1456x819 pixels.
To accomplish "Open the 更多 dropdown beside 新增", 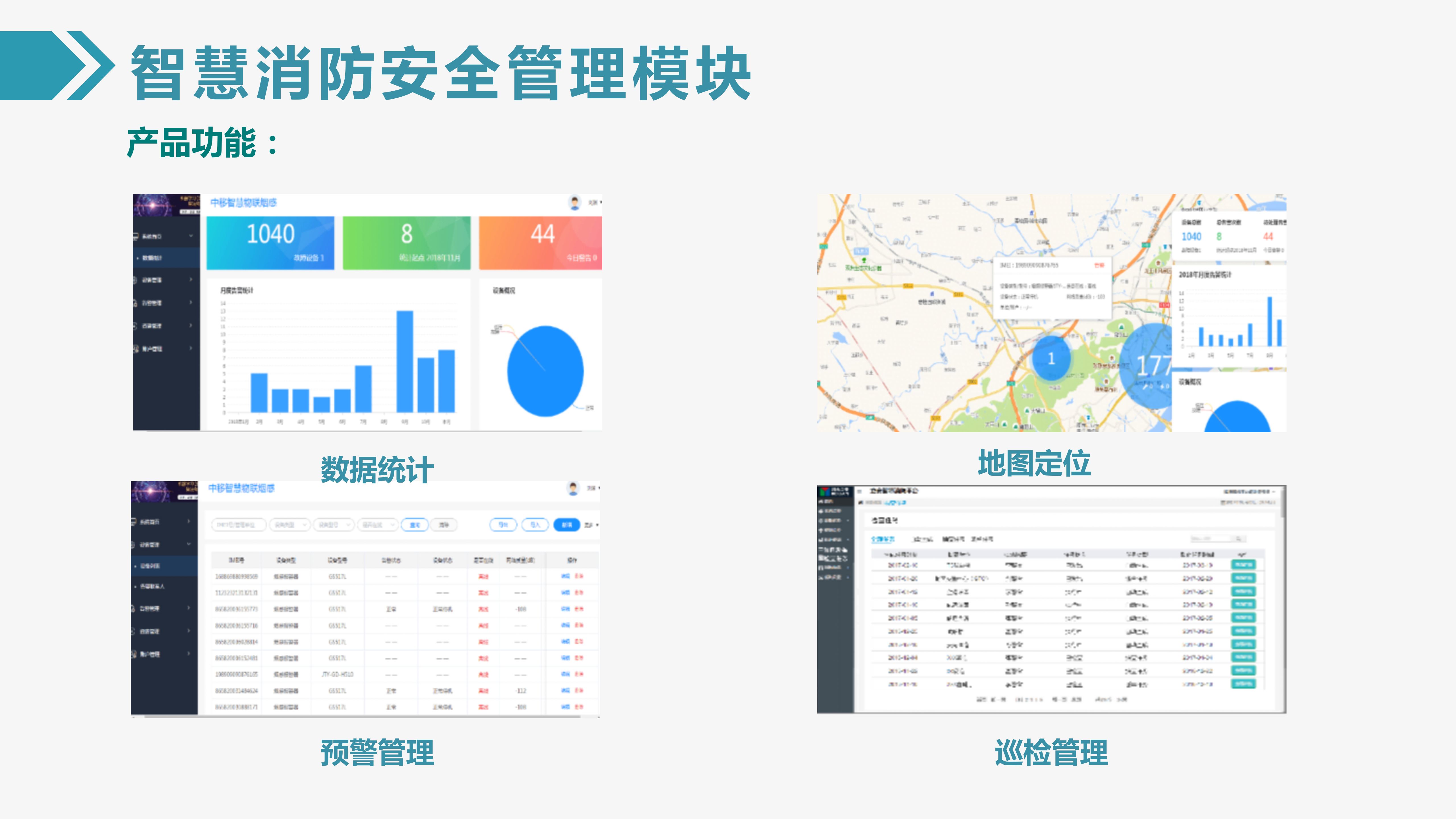I will tap(592, 525).
